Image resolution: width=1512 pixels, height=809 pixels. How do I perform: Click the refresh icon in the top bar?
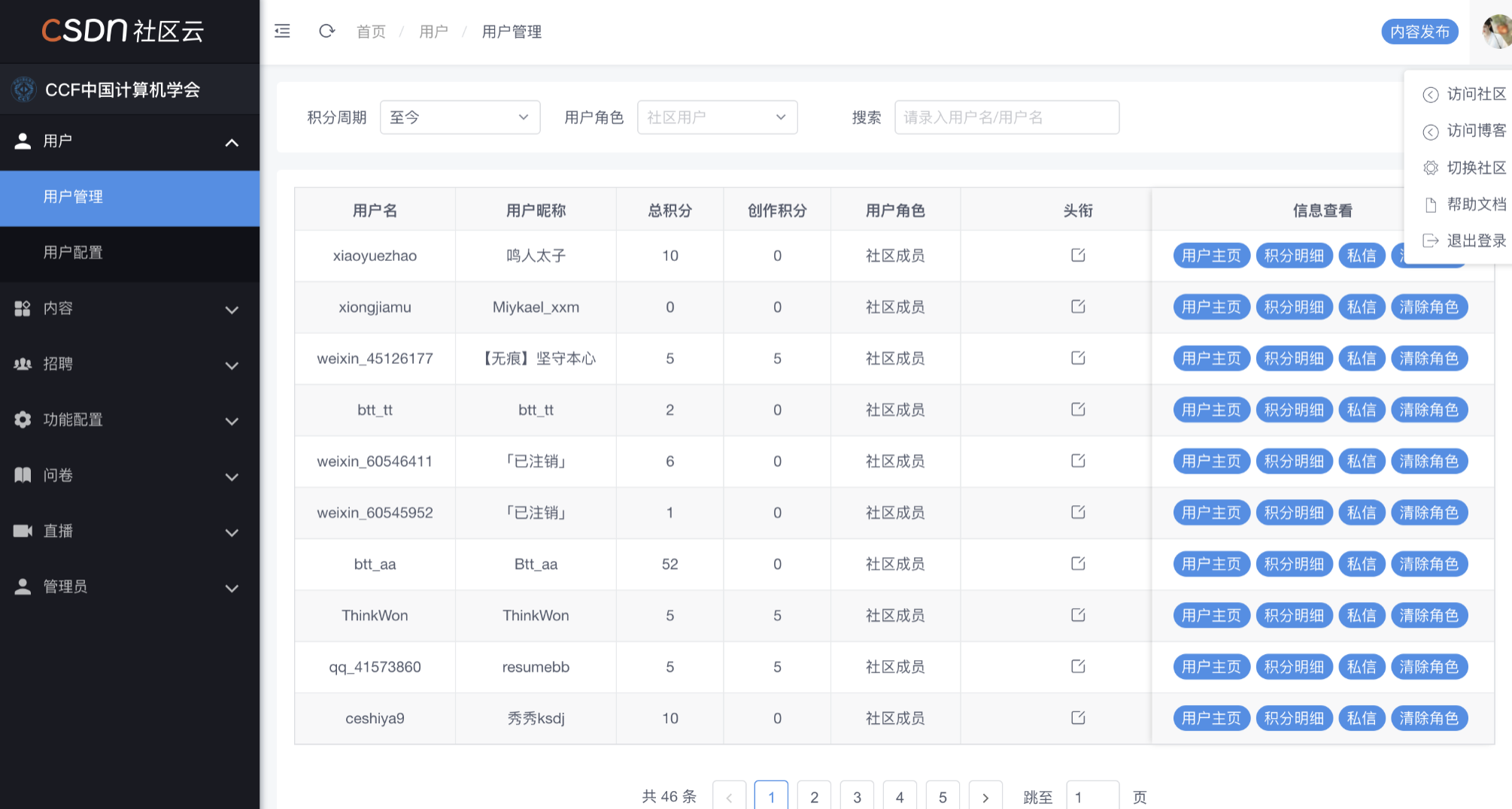[326, 32]
